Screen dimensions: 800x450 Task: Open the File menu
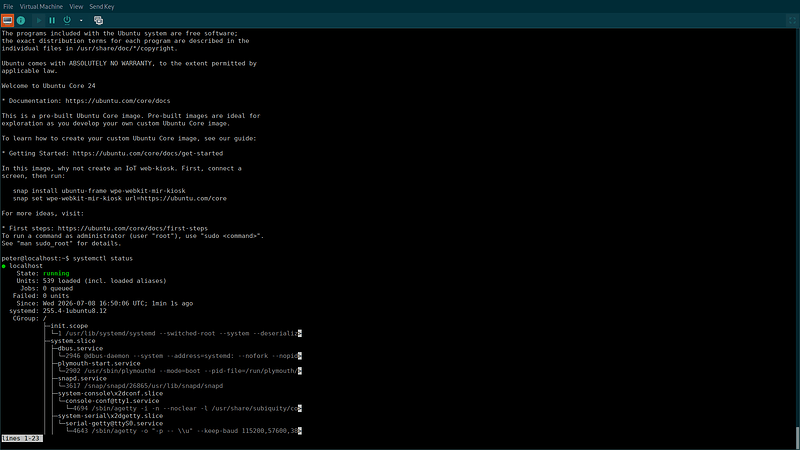8,7
